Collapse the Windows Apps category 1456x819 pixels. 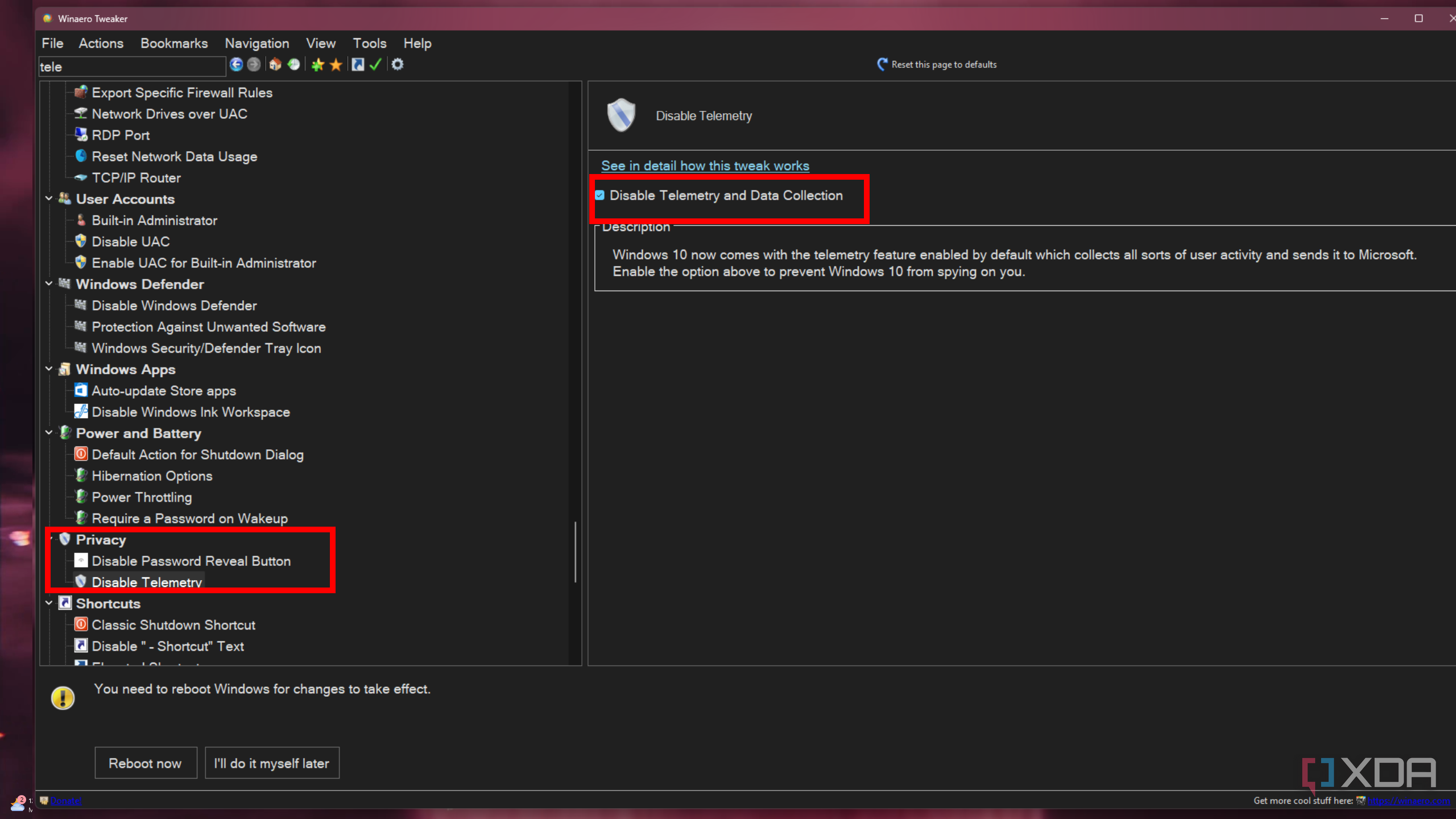tap(49, 369)
